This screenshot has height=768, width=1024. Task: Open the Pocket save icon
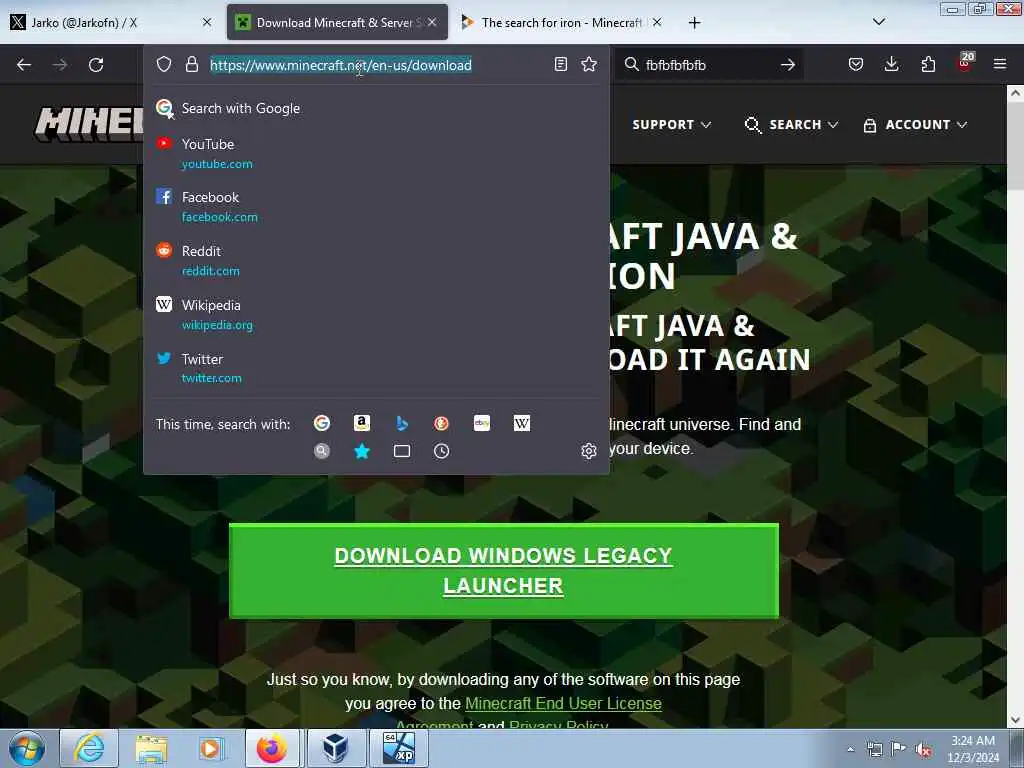point(856,64)
